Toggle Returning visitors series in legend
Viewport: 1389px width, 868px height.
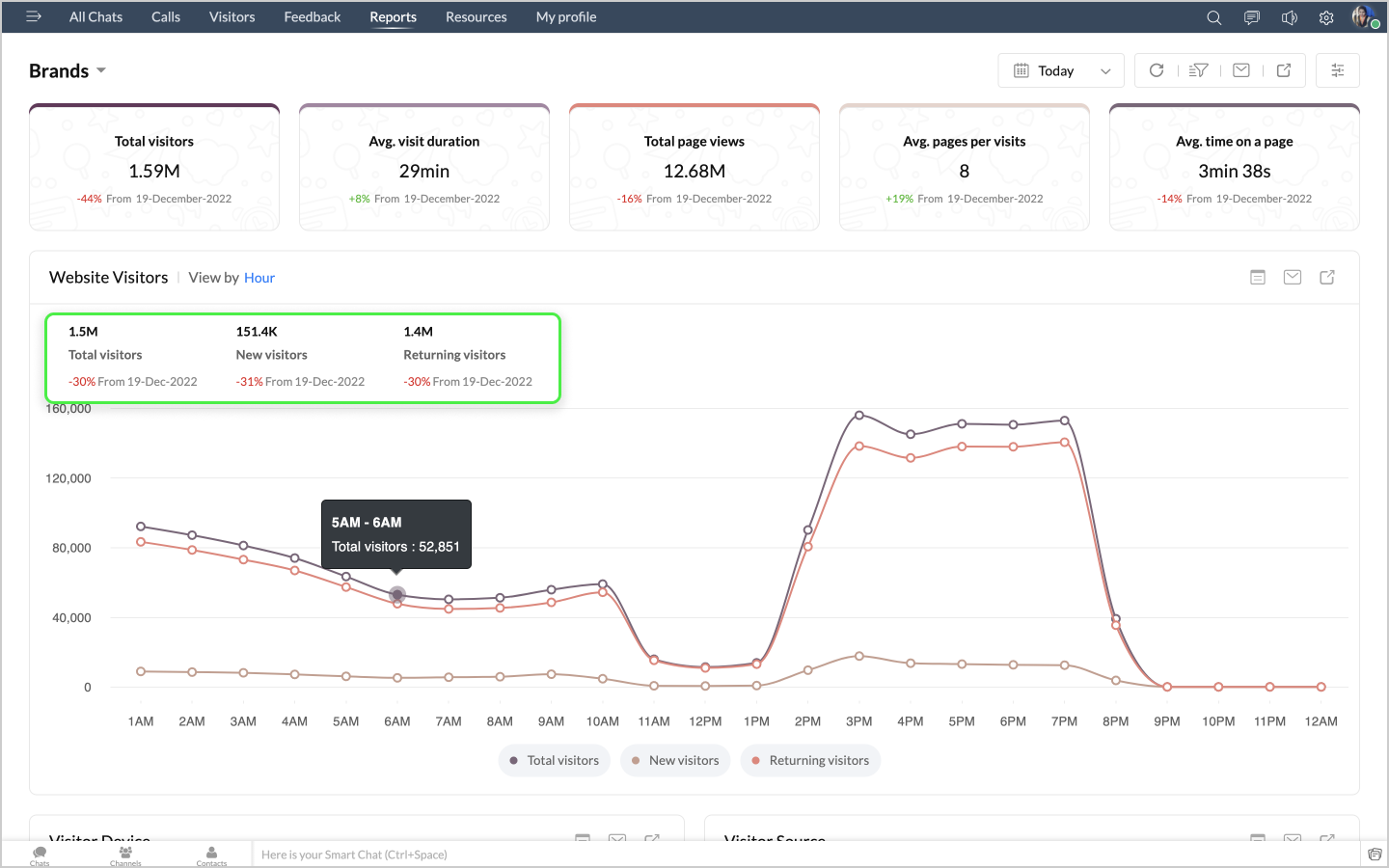(x=810, y=760)
